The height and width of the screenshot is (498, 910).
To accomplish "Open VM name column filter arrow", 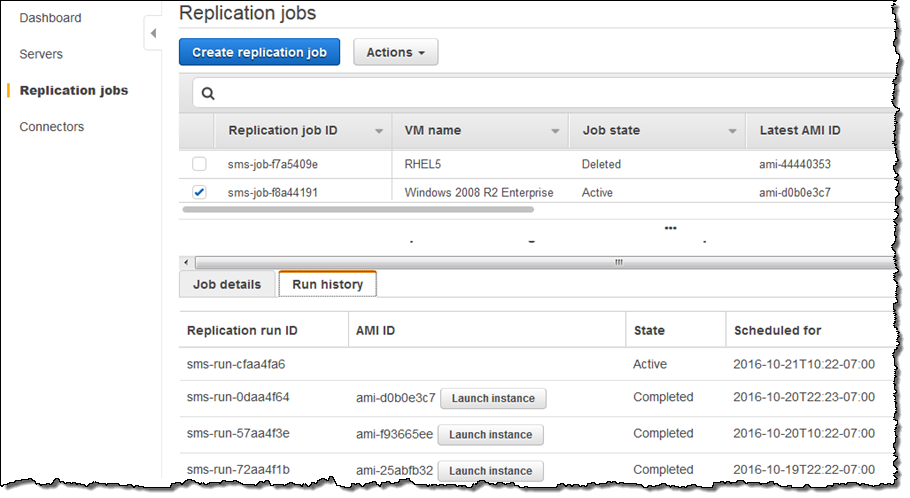I will (x=555, y=131).
